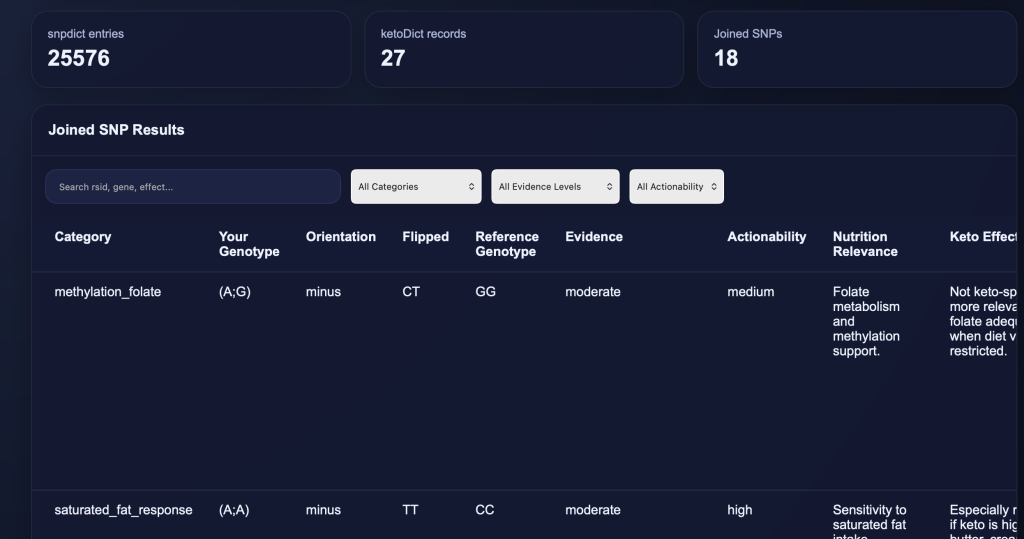Click the (A;G) genotype cell
Viewport: 1024px width, 539px height.
click(x=234, y=292)
